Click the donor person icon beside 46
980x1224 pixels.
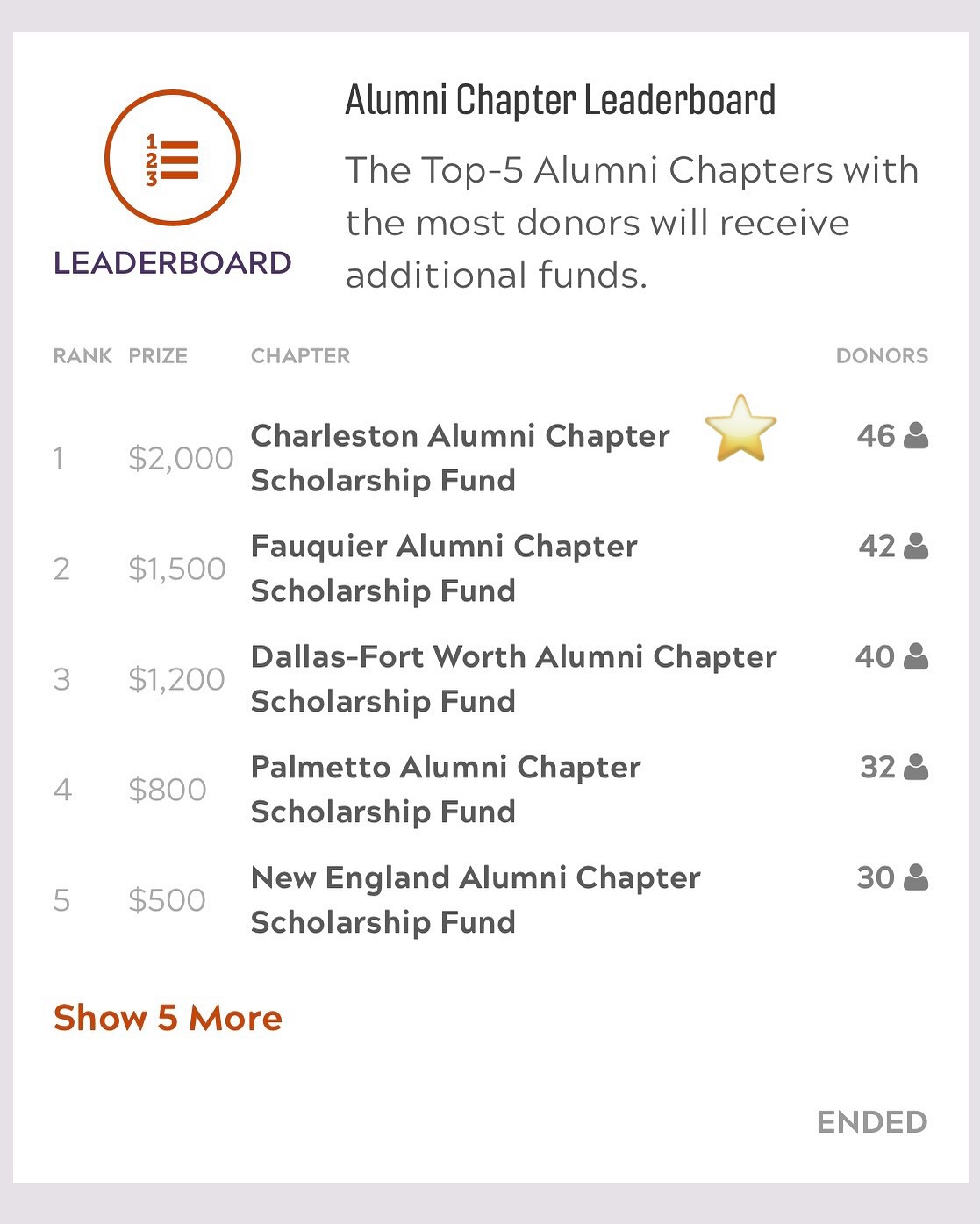point(916,435)
